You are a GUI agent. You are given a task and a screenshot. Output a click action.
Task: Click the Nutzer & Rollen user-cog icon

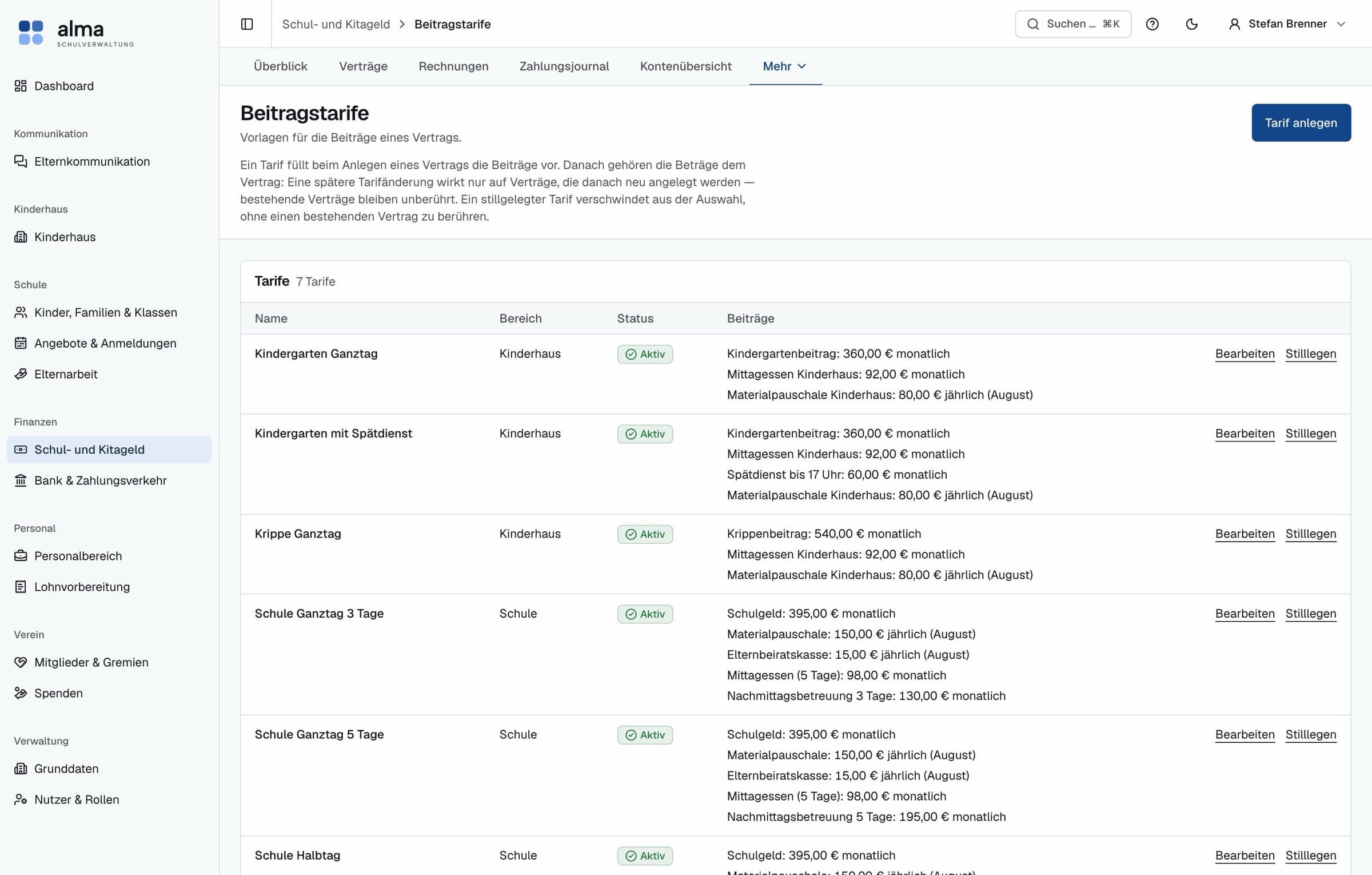click(x=21, y=800)
